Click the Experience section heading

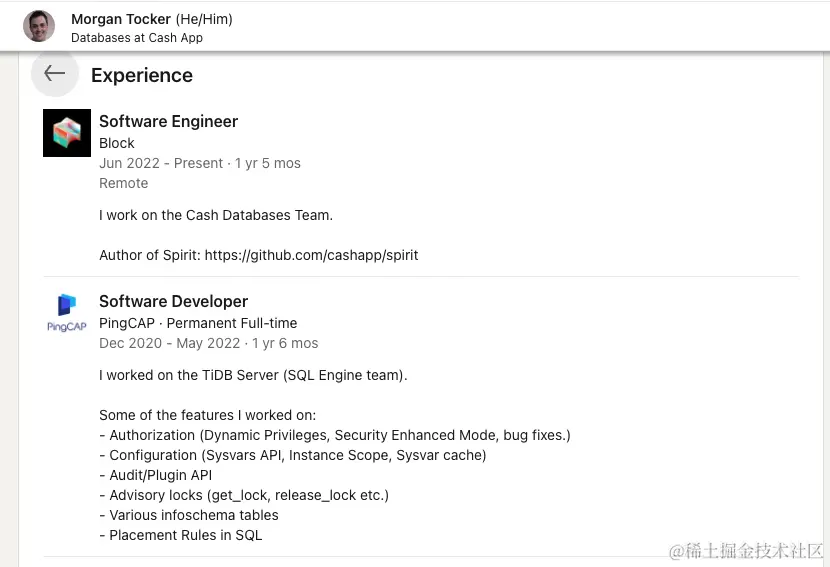[142, 75]
